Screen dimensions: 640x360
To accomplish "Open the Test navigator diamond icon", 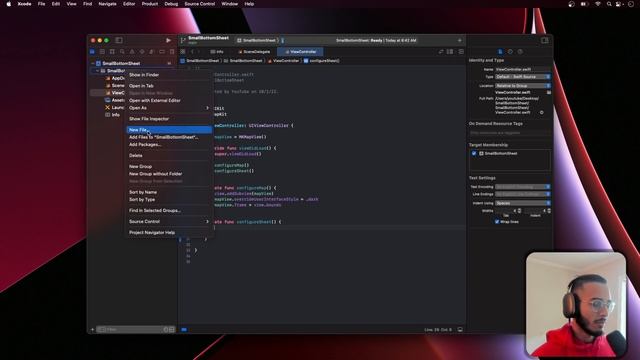I will click(x=142, y=52).
